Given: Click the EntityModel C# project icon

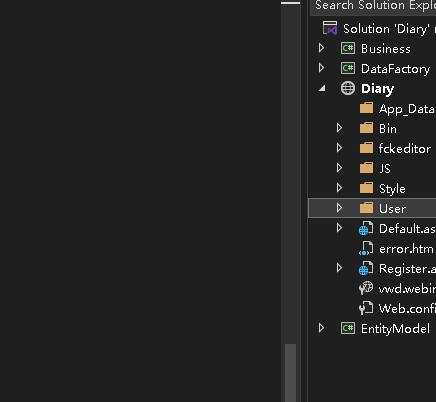Looking at the screenshot, I should click(348, 328).
